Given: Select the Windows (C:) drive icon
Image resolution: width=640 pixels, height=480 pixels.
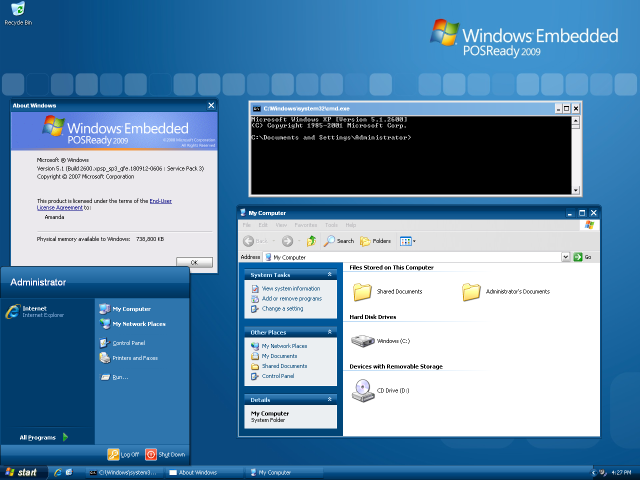Looking at the screenshot, I should [362, 341].
